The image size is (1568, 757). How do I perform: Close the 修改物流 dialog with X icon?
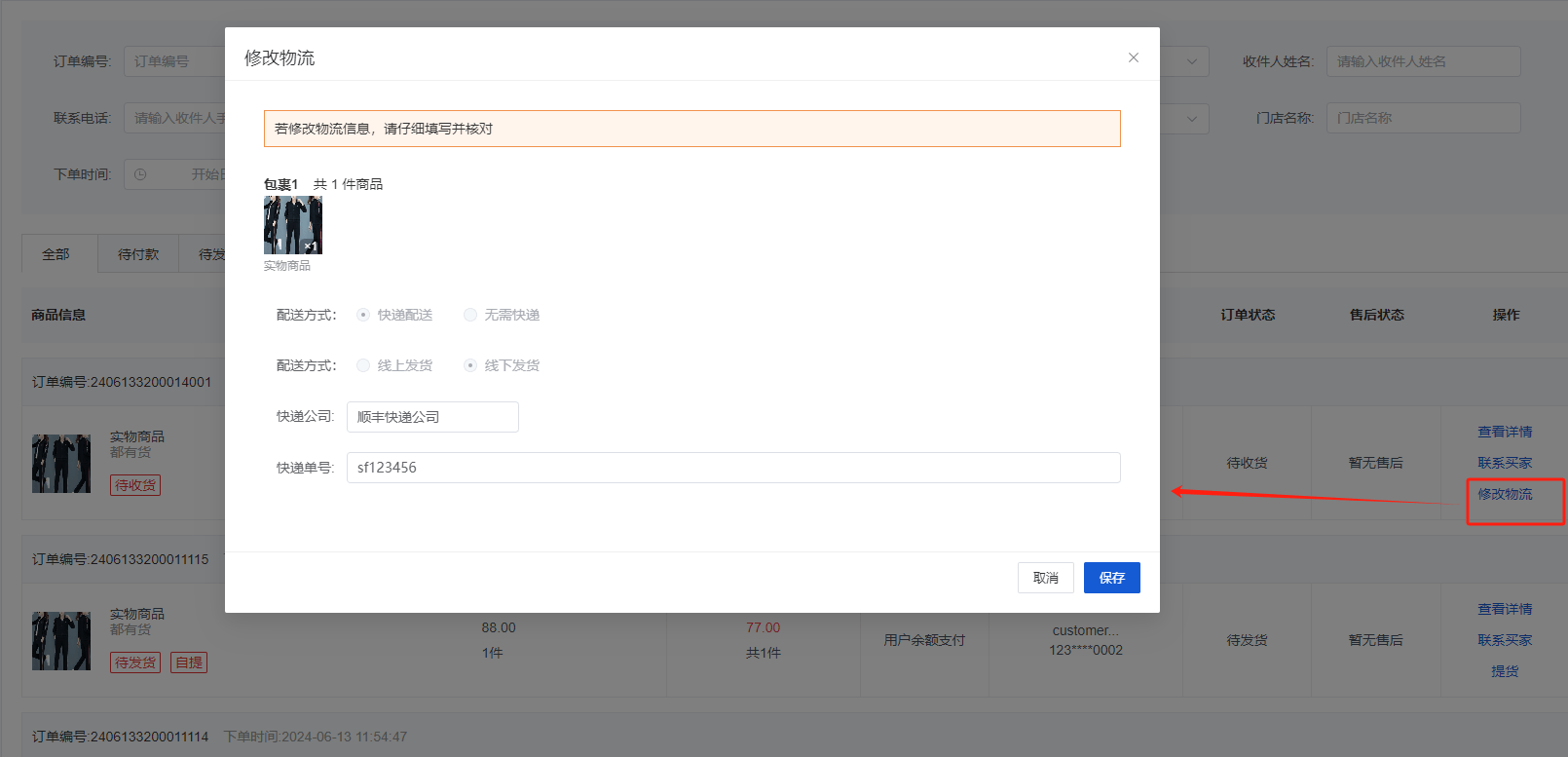pyautogui.click(x=1134, y=57)
